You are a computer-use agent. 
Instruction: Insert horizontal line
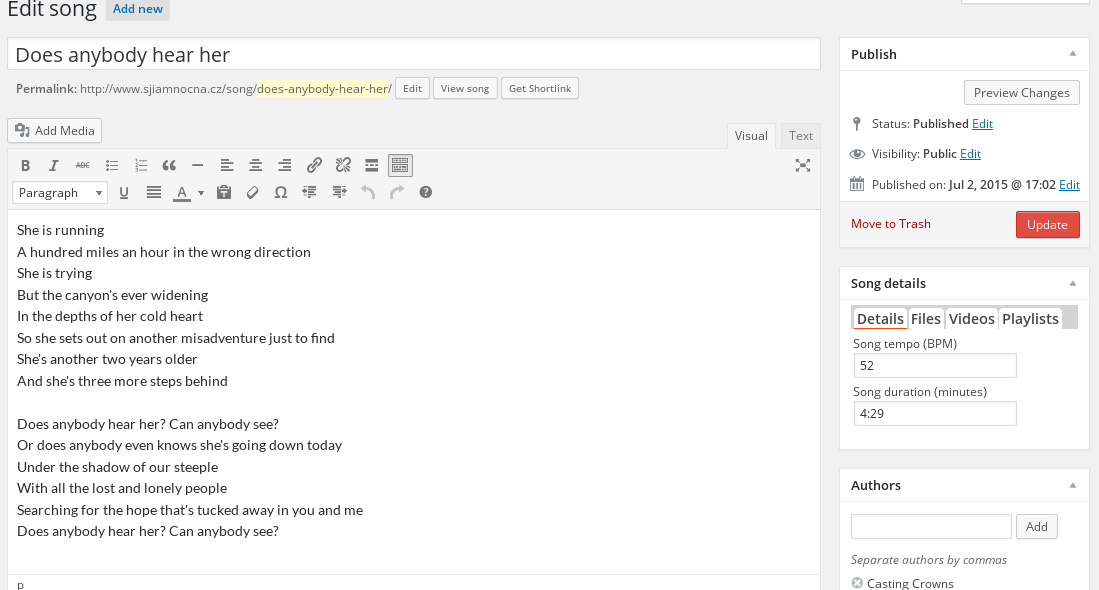point(198,165)
